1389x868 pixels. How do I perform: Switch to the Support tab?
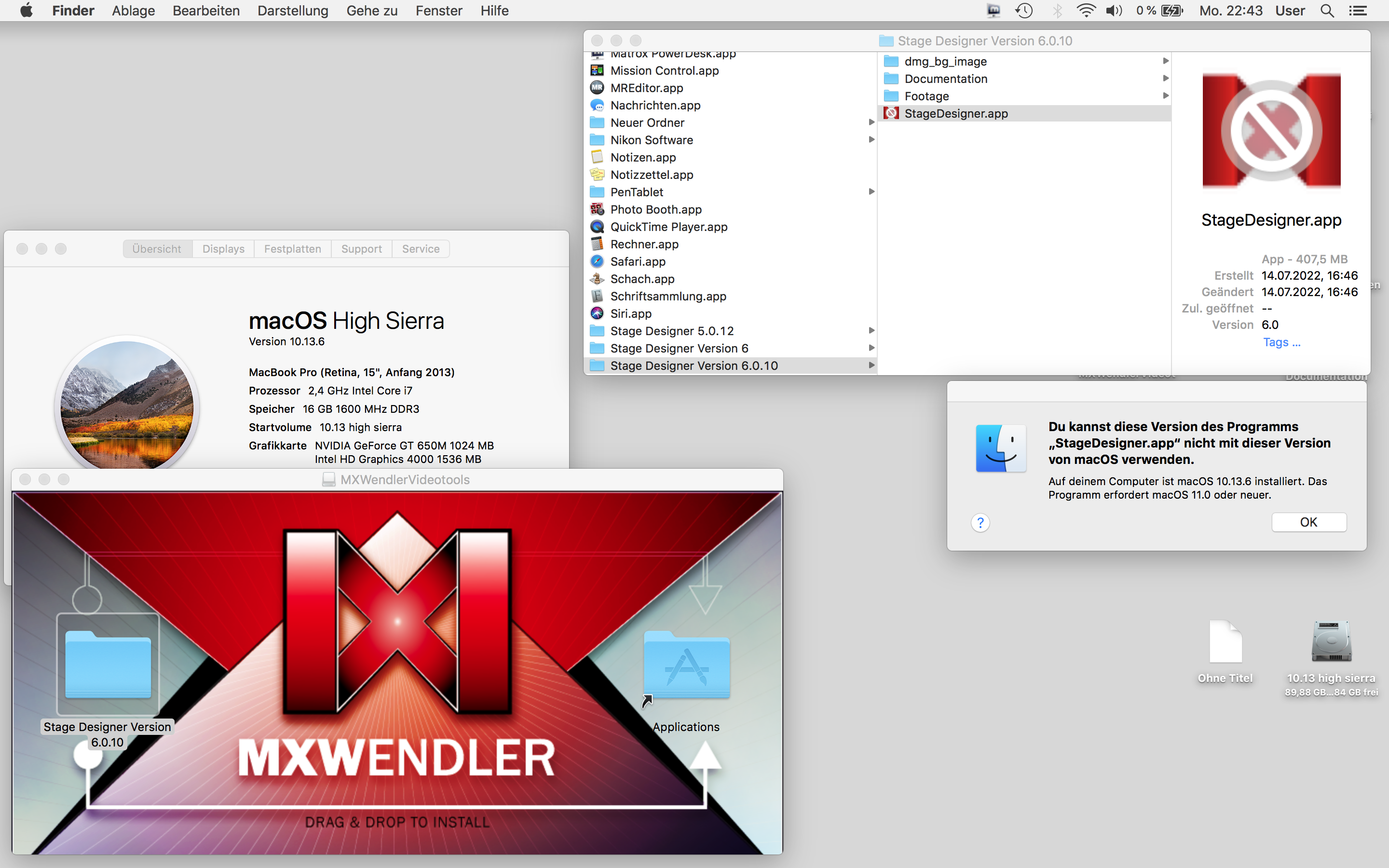pyautogui.click(x=362, y=248)
